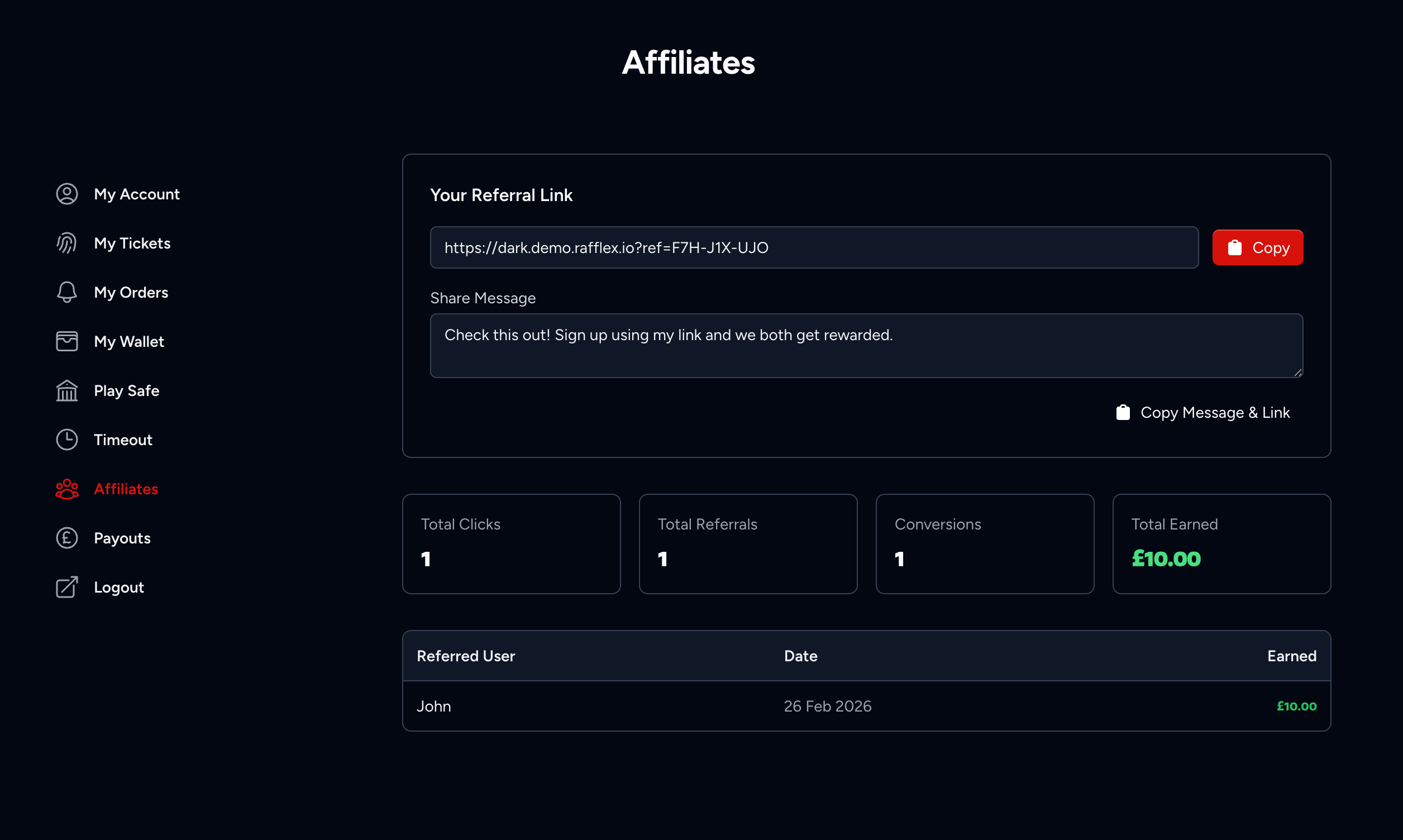Screen dimensions: 1403x840
Task: Navigate to My Orders in the sidebar
Action: coord(131,292)
